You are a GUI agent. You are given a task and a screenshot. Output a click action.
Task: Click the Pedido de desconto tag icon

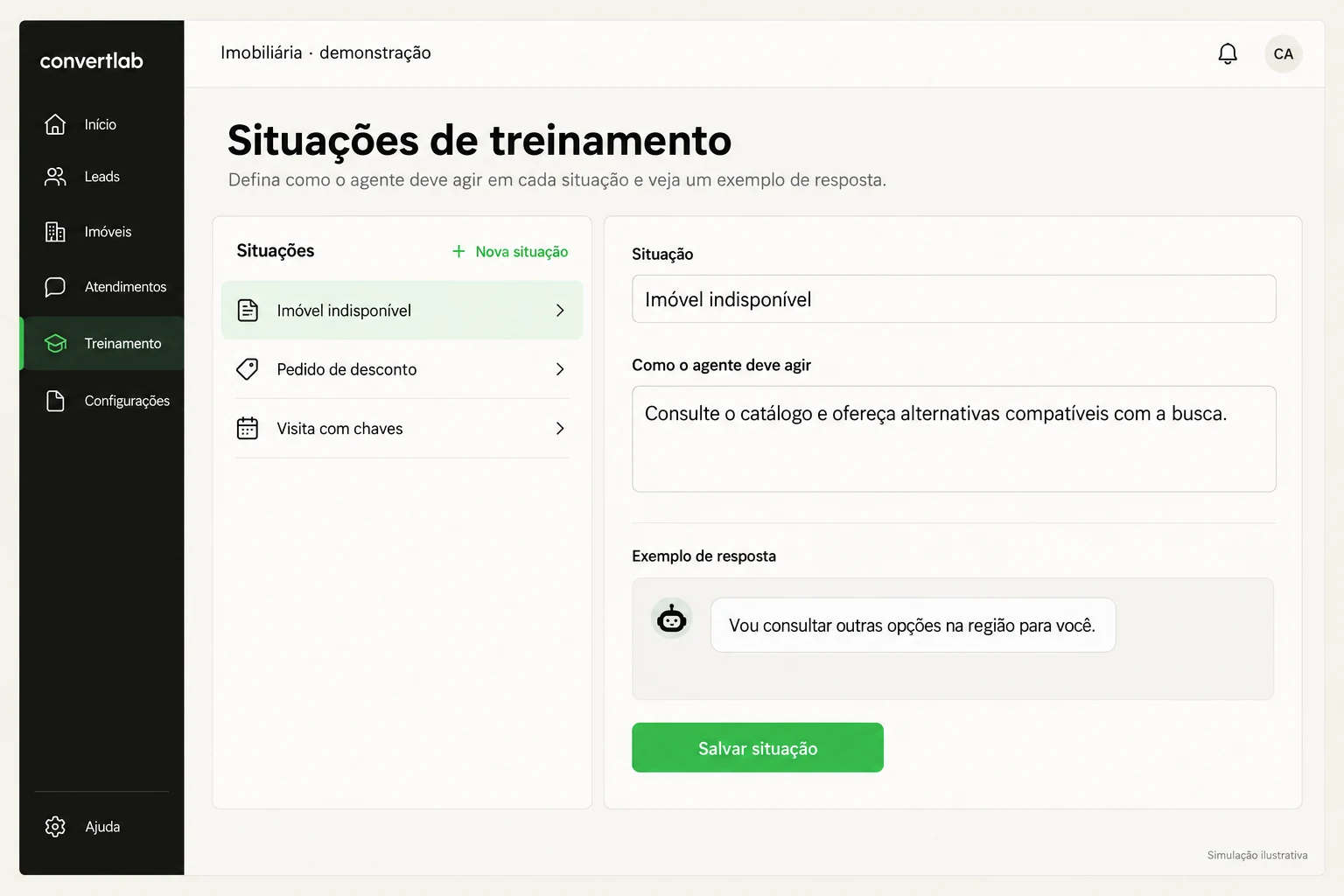pyautogui.click(x=248, y=369)
